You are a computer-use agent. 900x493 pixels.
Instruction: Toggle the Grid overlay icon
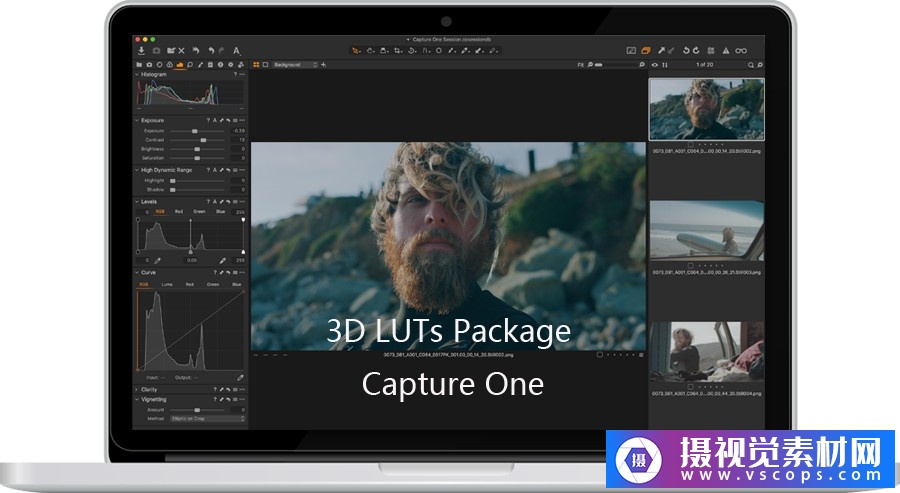click(711, 51)
